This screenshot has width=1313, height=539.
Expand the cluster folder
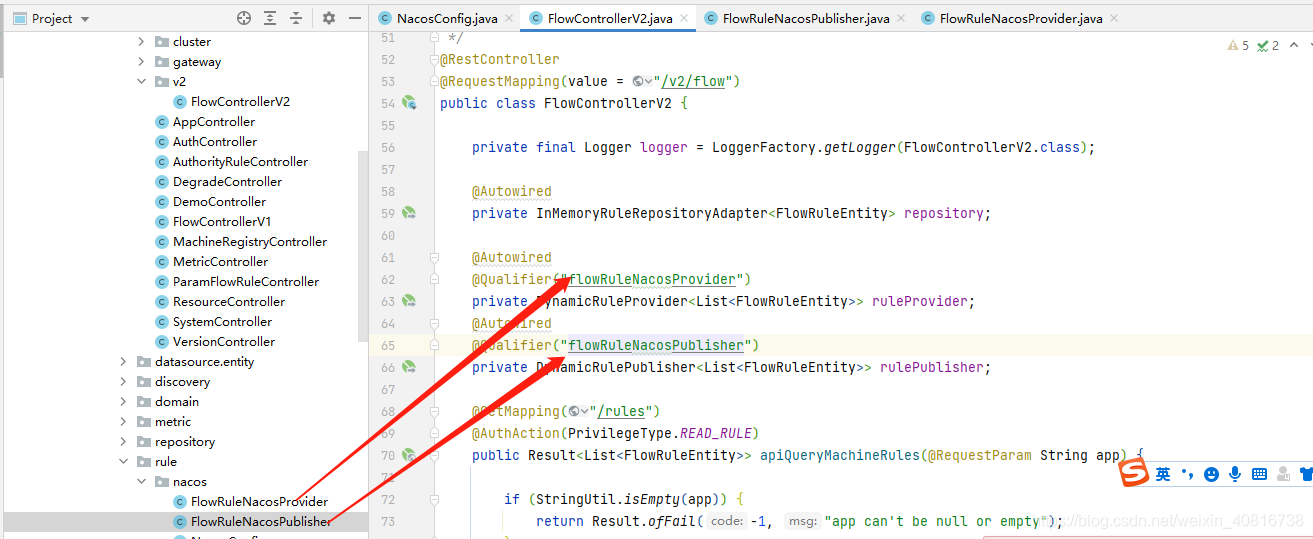tap(141, 41)
